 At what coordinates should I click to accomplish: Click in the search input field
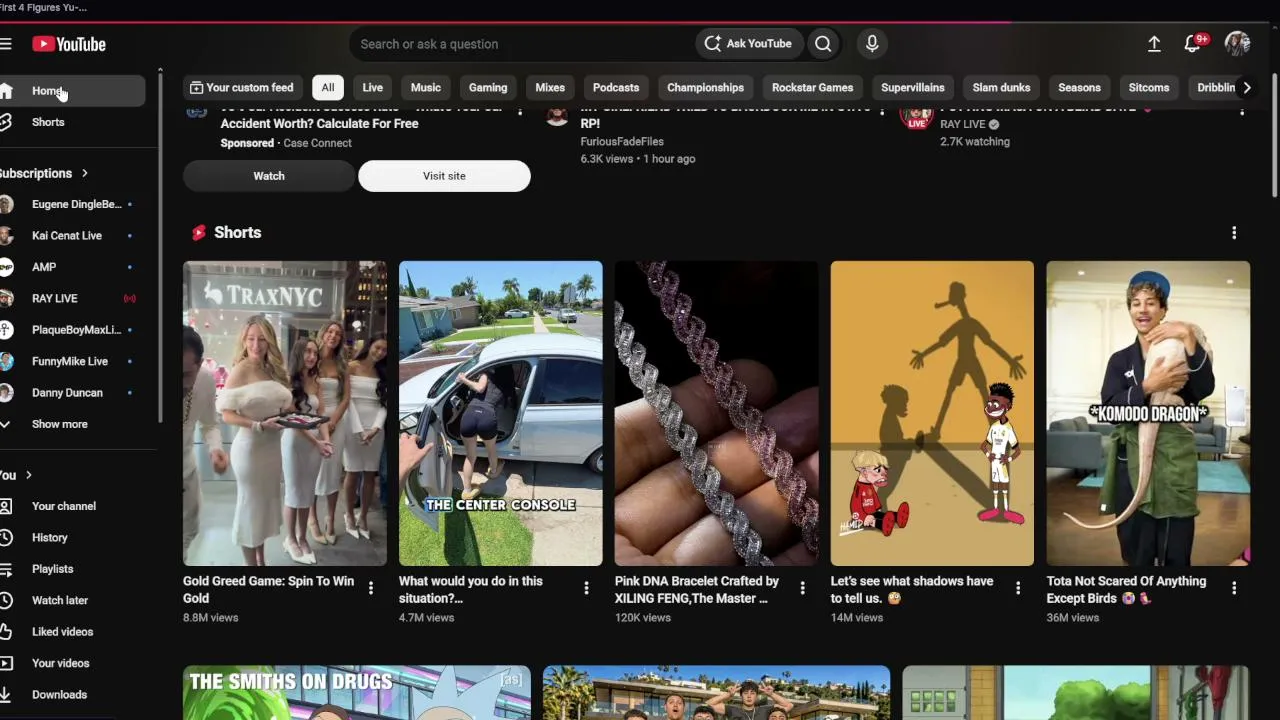pyautogui.click(x=522, y=44)
